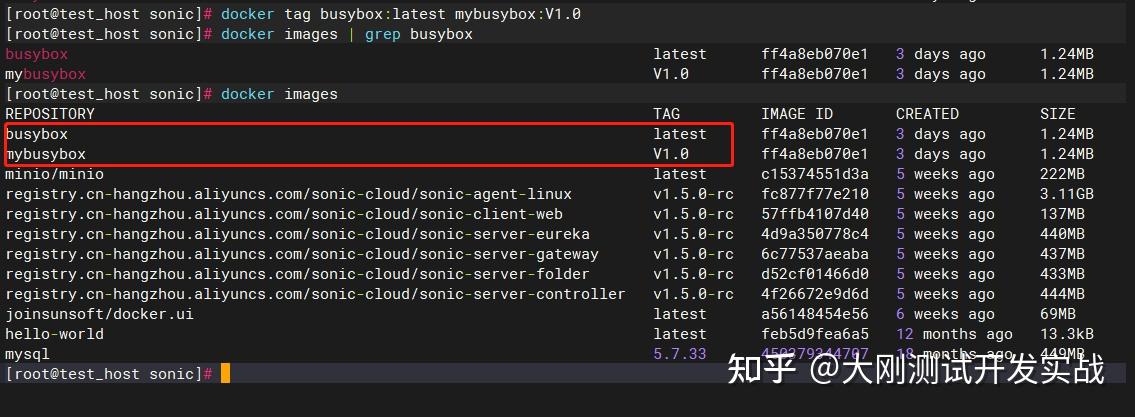
Task: Click the SIZE column header
Action: click(1057, 114)
